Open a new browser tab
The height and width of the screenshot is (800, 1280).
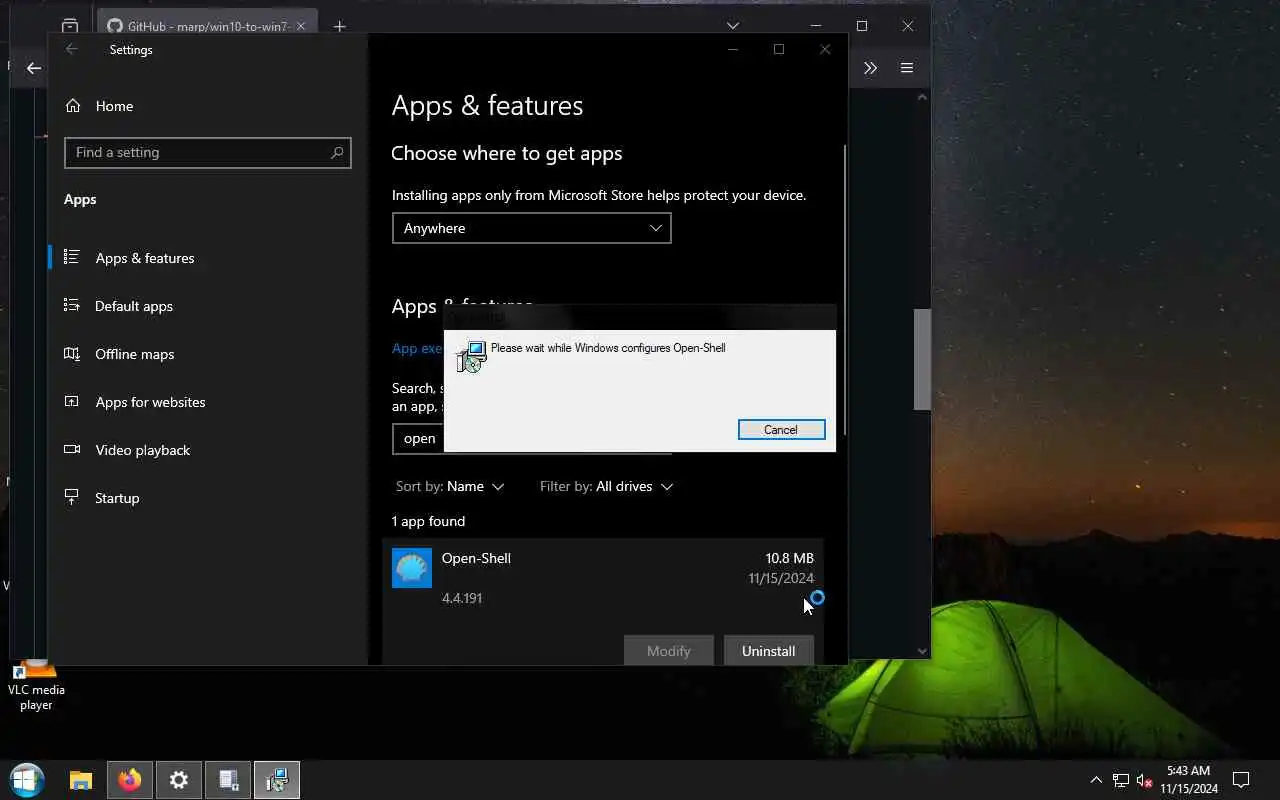[339, 27]
